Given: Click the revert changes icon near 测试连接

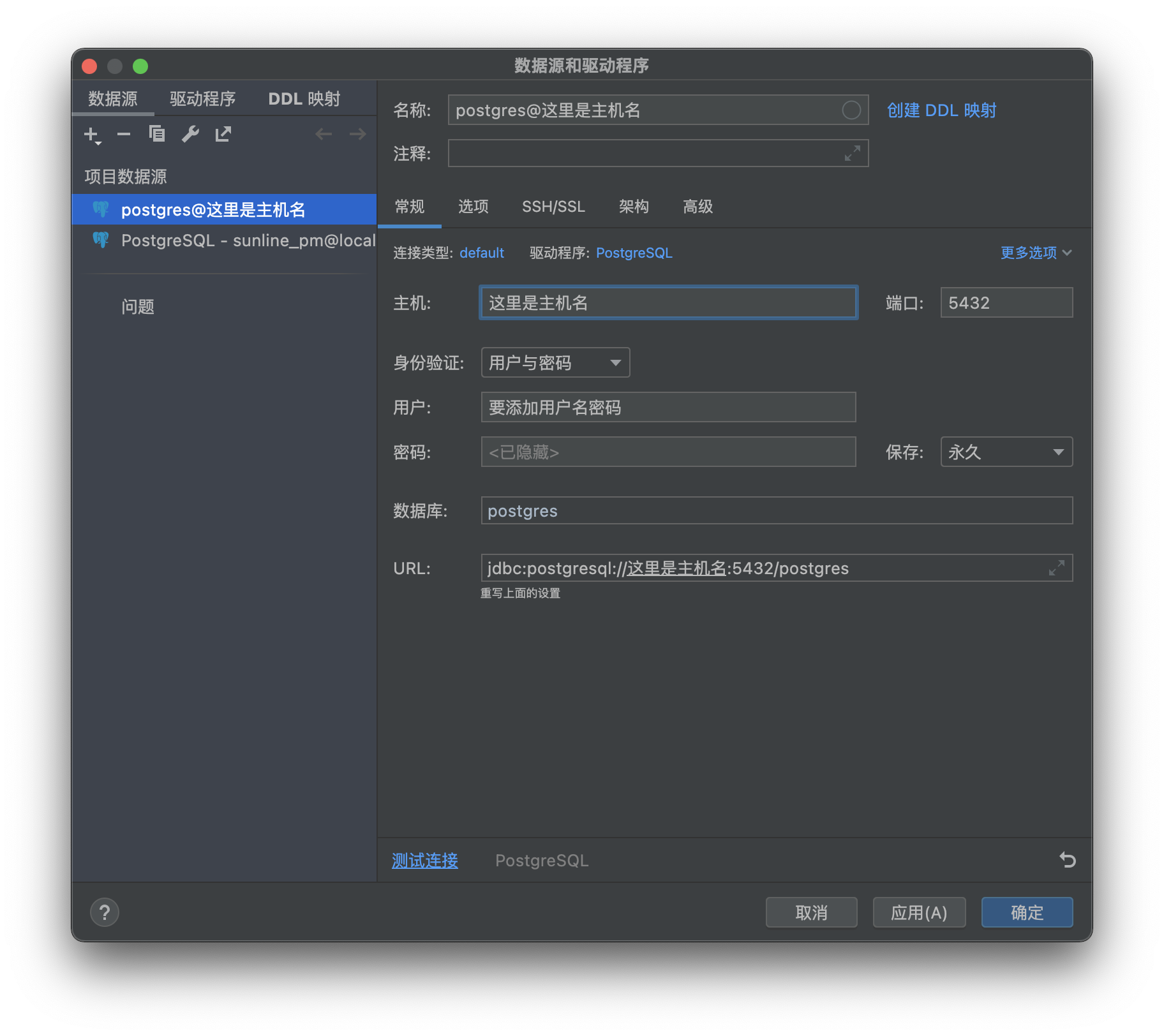Looking at the screenshot, I should tap(1068, 860).
